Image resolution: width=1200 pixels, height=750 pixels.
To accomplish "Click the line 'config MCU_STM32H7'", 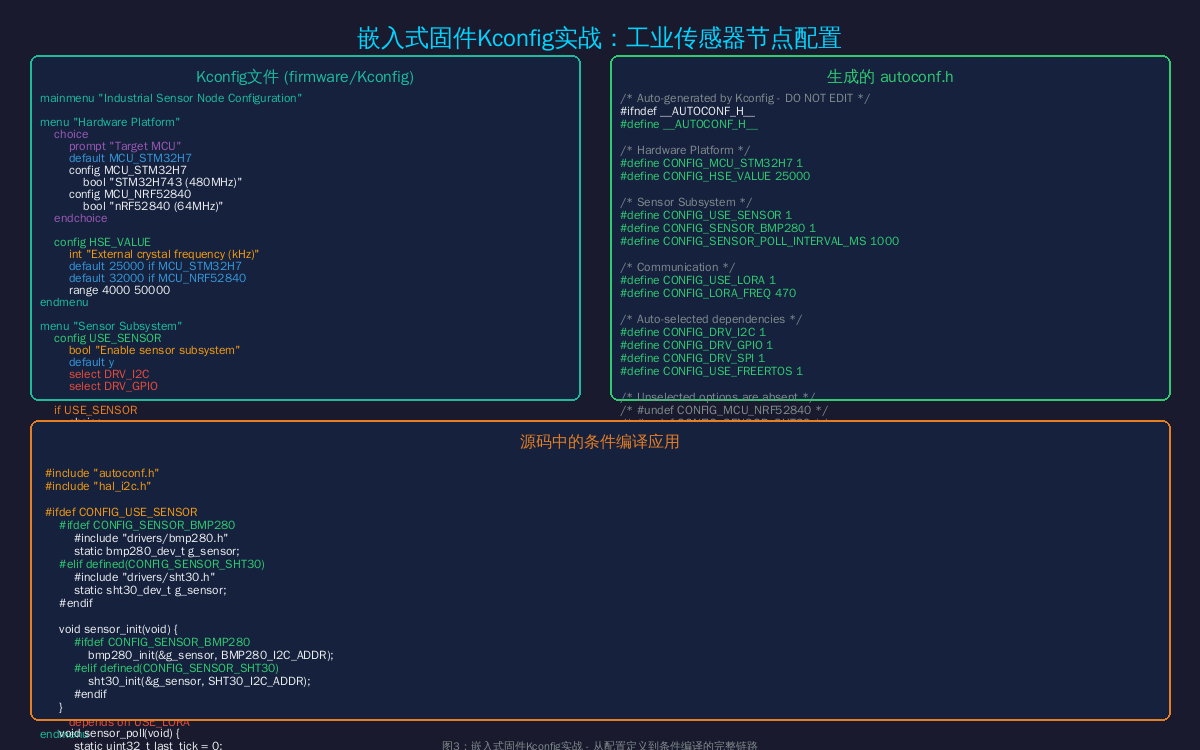I will 128,170.
